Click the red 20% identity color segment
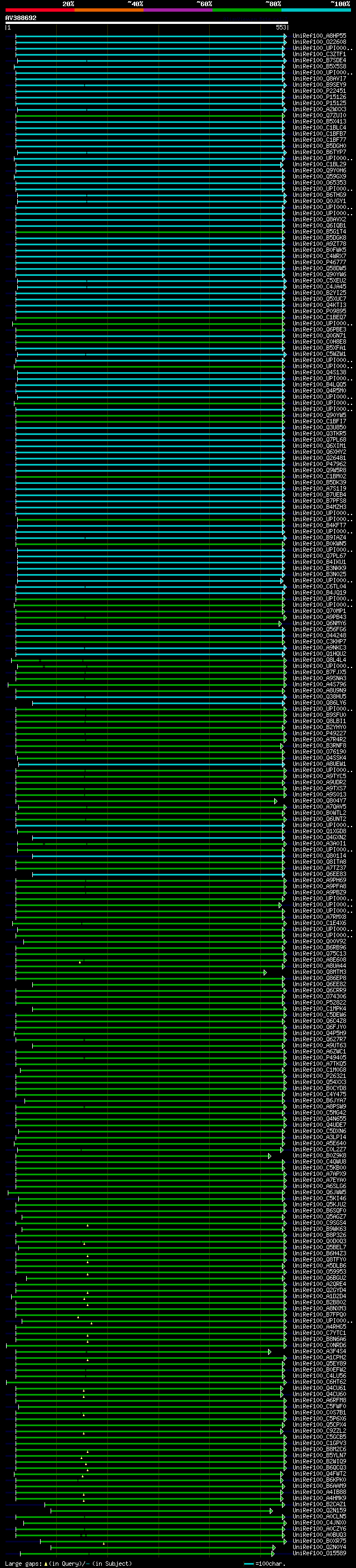 [x=39, y=10]
